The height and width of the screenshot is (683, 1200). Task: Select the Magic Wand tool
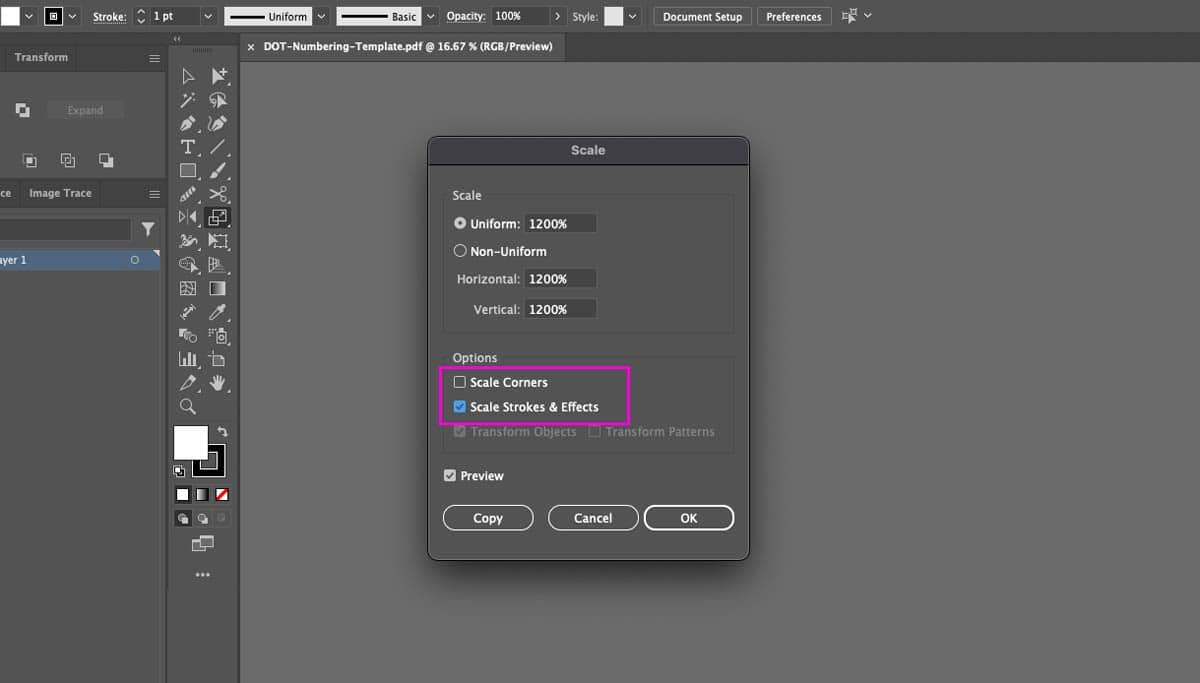[x=188, y=100]
